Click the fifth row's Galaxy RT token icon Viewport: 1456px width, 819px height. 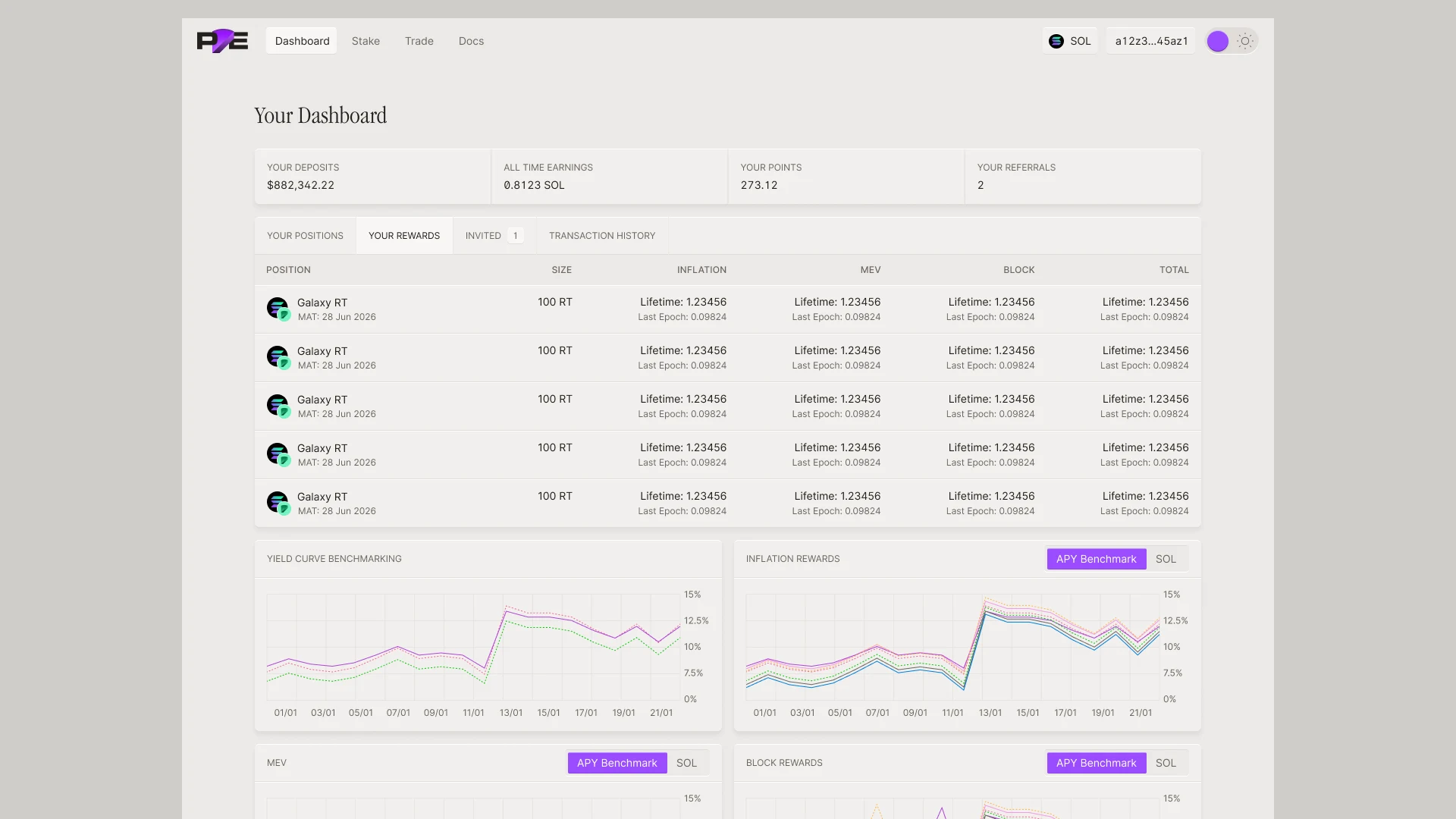coord(278,503)
